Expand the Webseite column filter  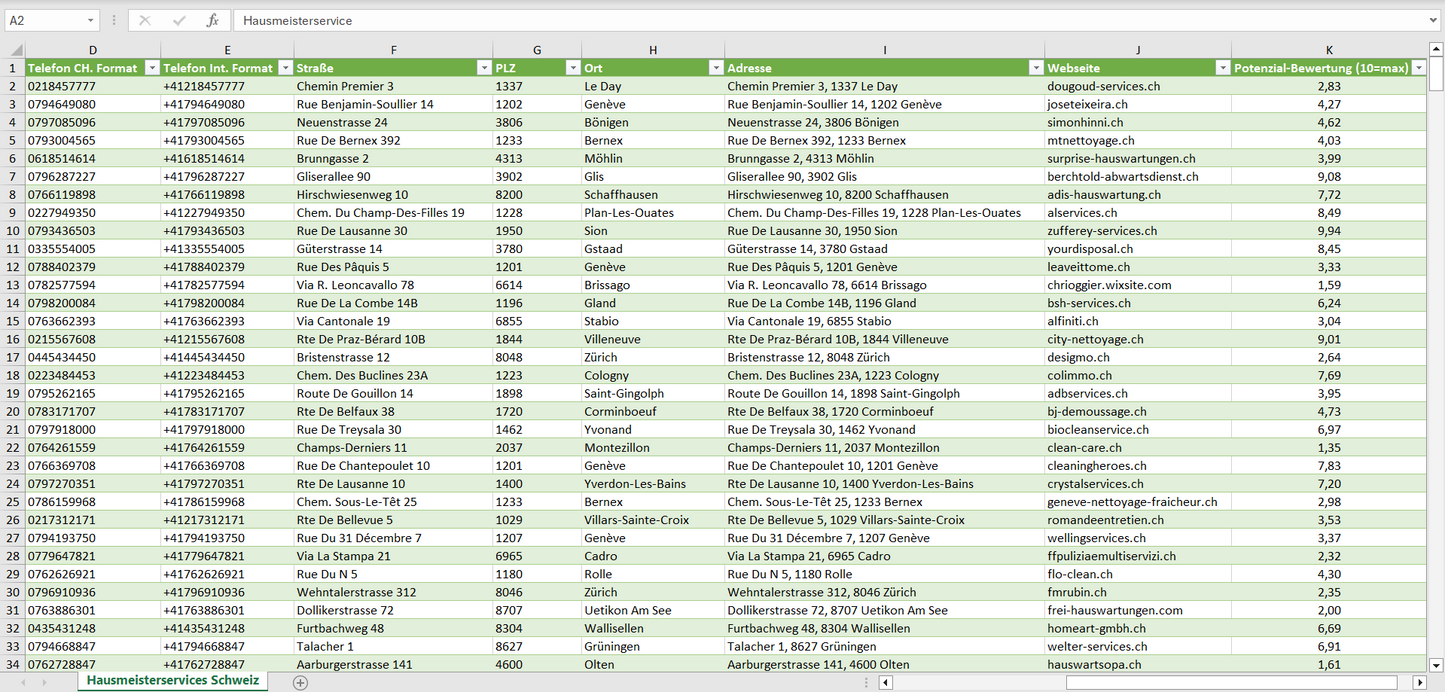pyautogui.click(x=1222, y=68)
